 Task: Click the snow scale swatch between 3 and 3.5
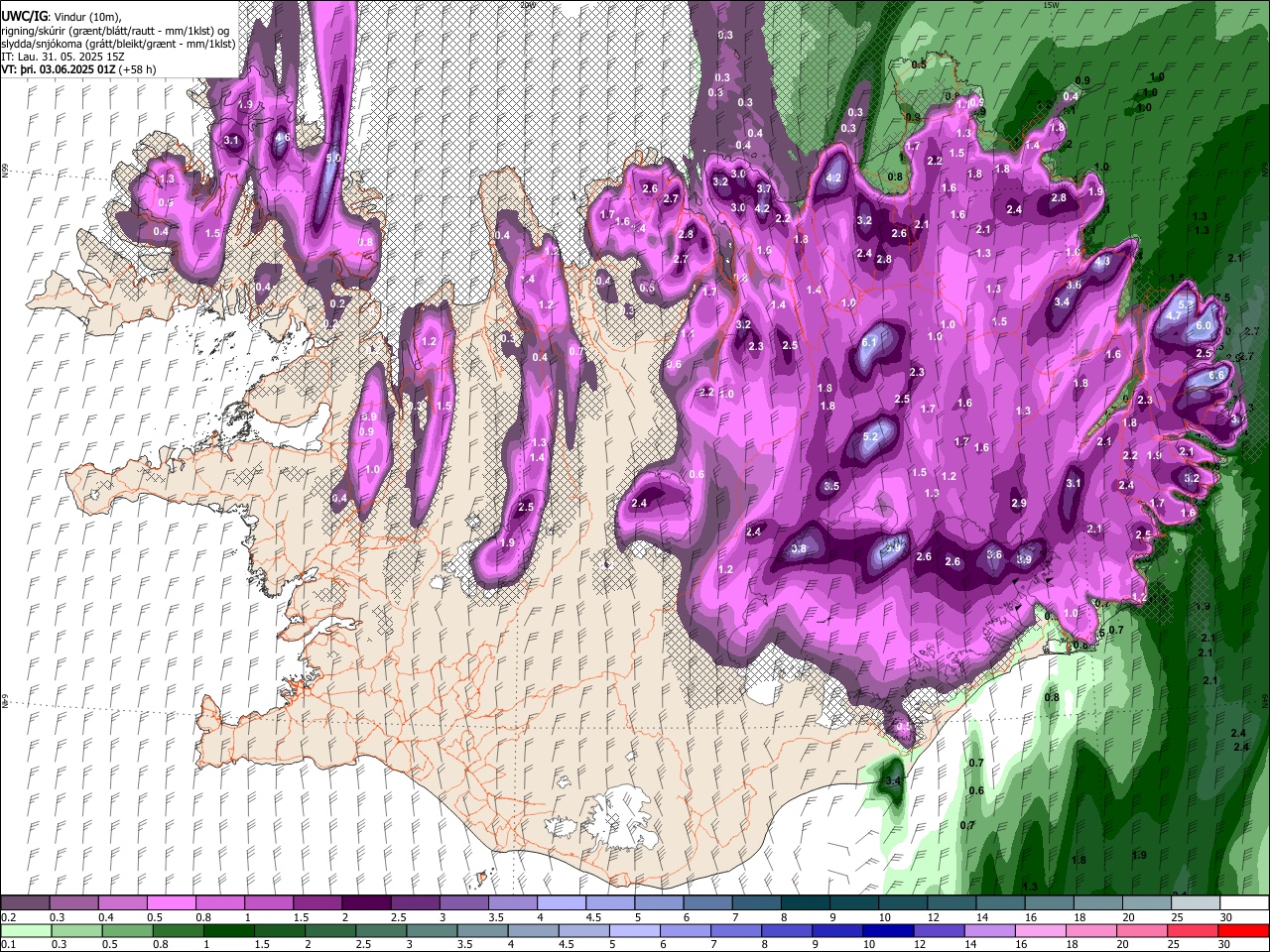point(464,903)
